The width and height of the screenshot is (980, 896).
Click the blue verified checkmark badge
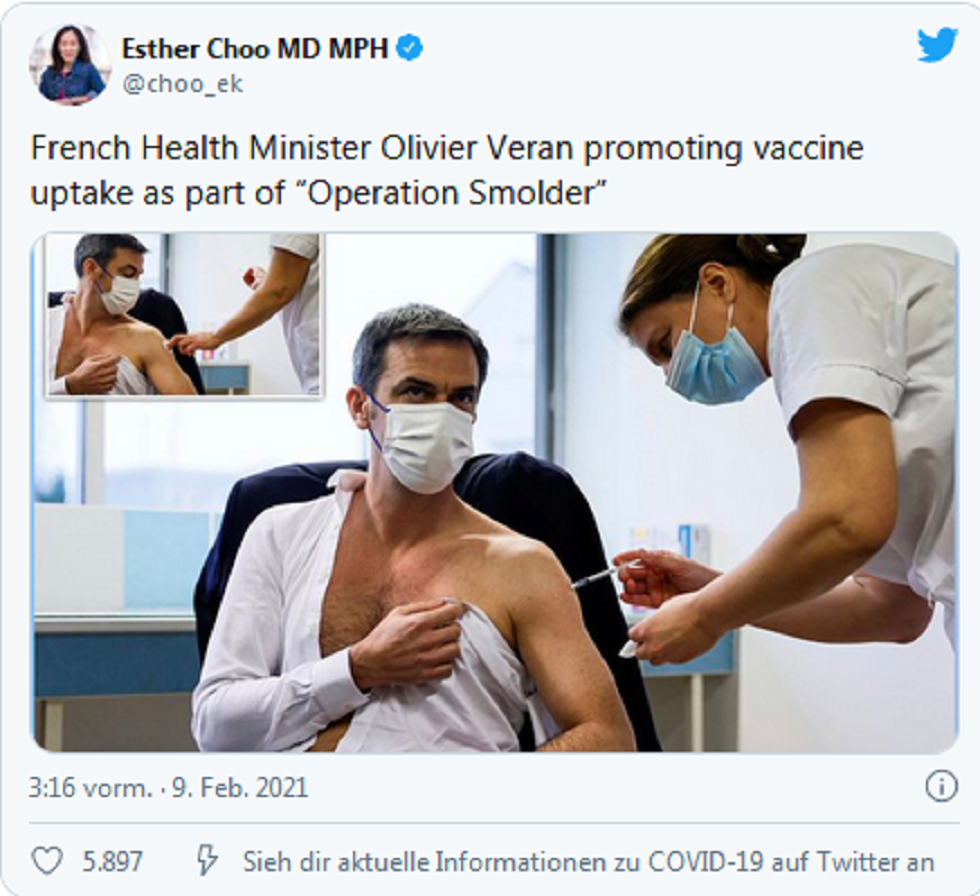point(410,48)
